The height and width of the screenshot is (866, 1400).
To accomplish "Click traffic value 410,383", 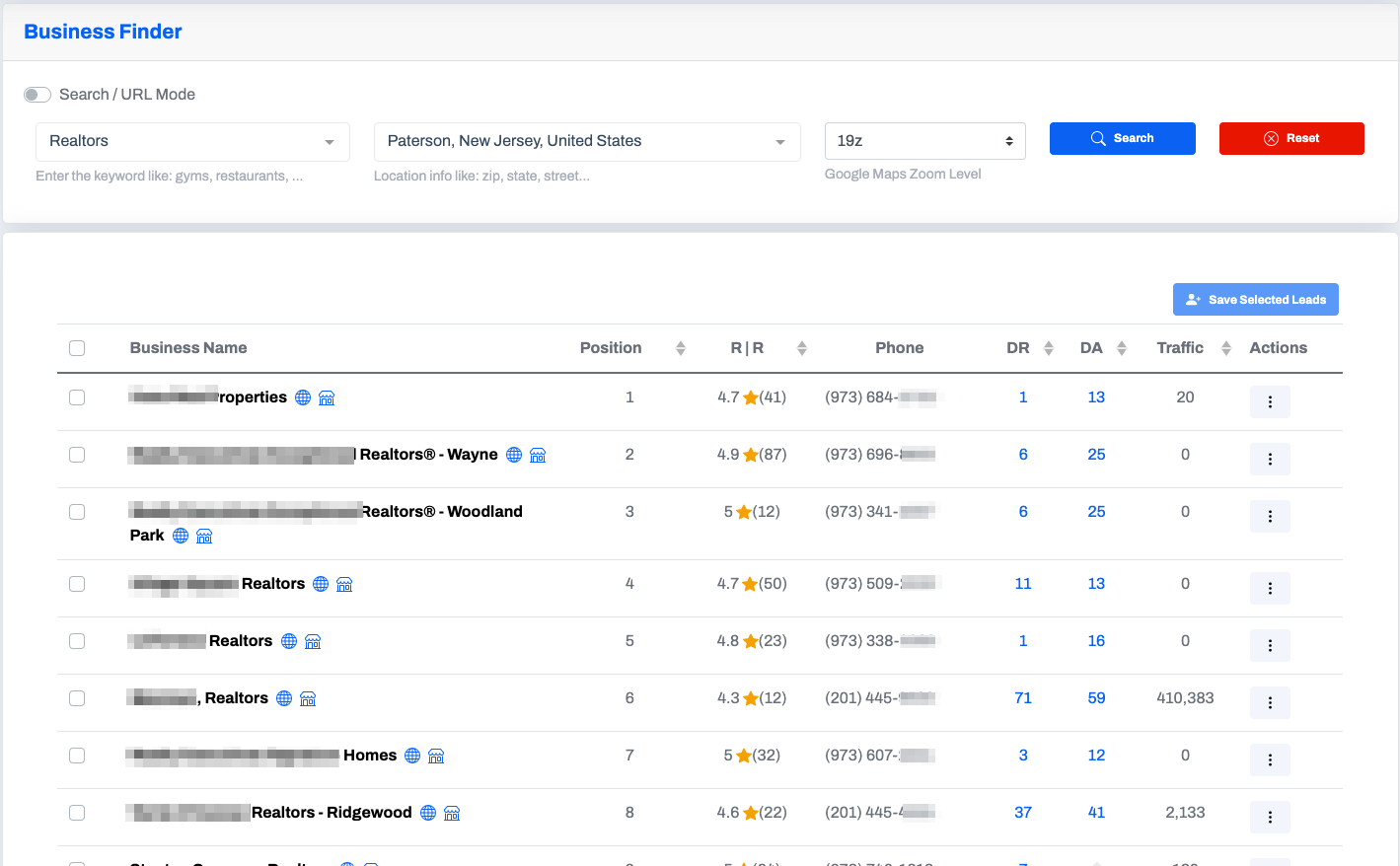I will [x=1185, y=698].
